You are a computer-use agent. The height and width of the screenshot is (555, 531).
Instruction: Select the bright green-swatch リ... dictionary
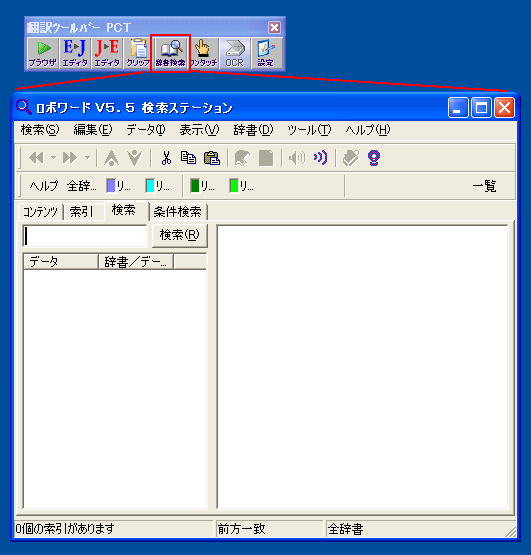[241, 186]
